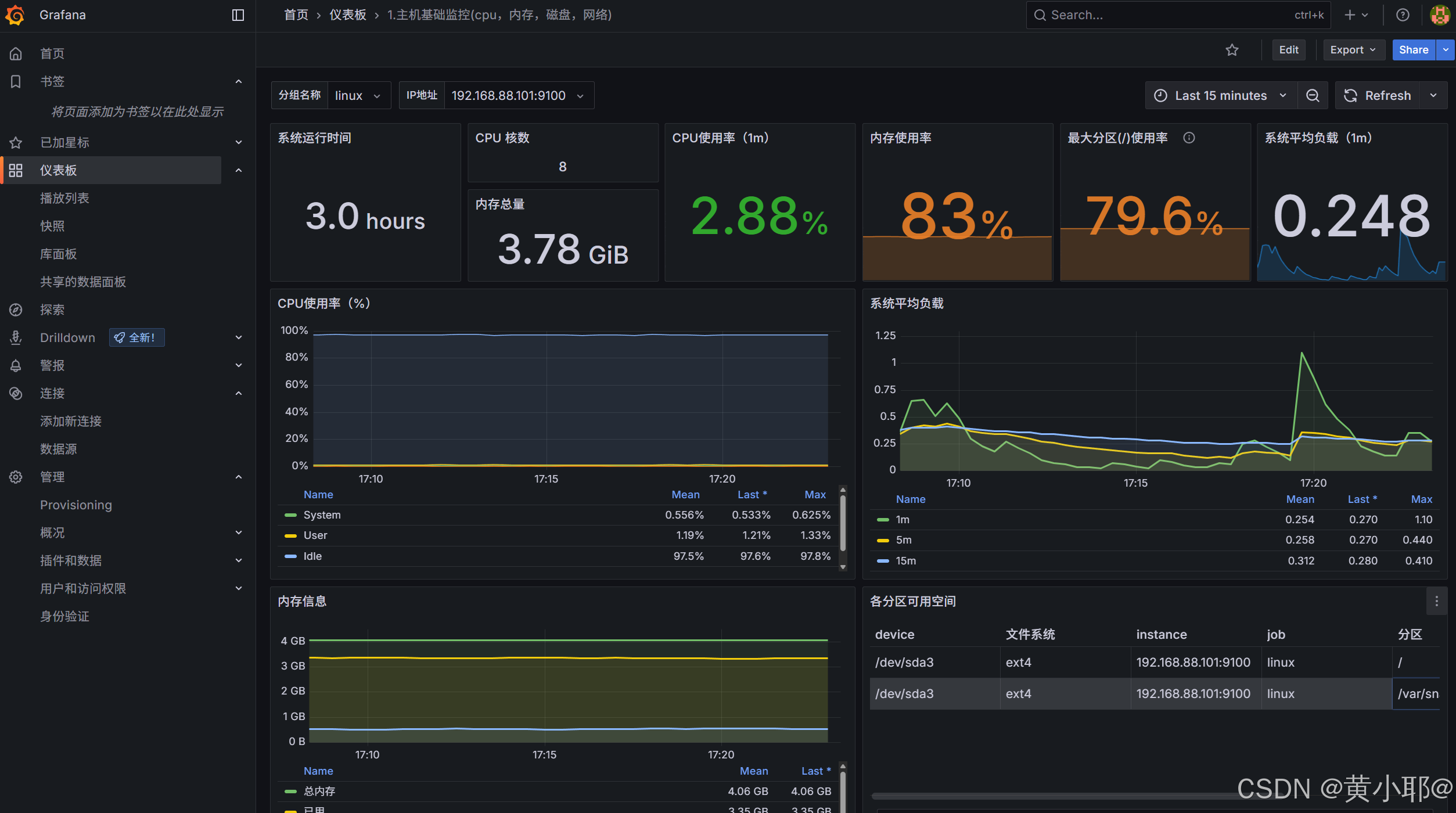Open the help question mark icon

(1403, 15)
